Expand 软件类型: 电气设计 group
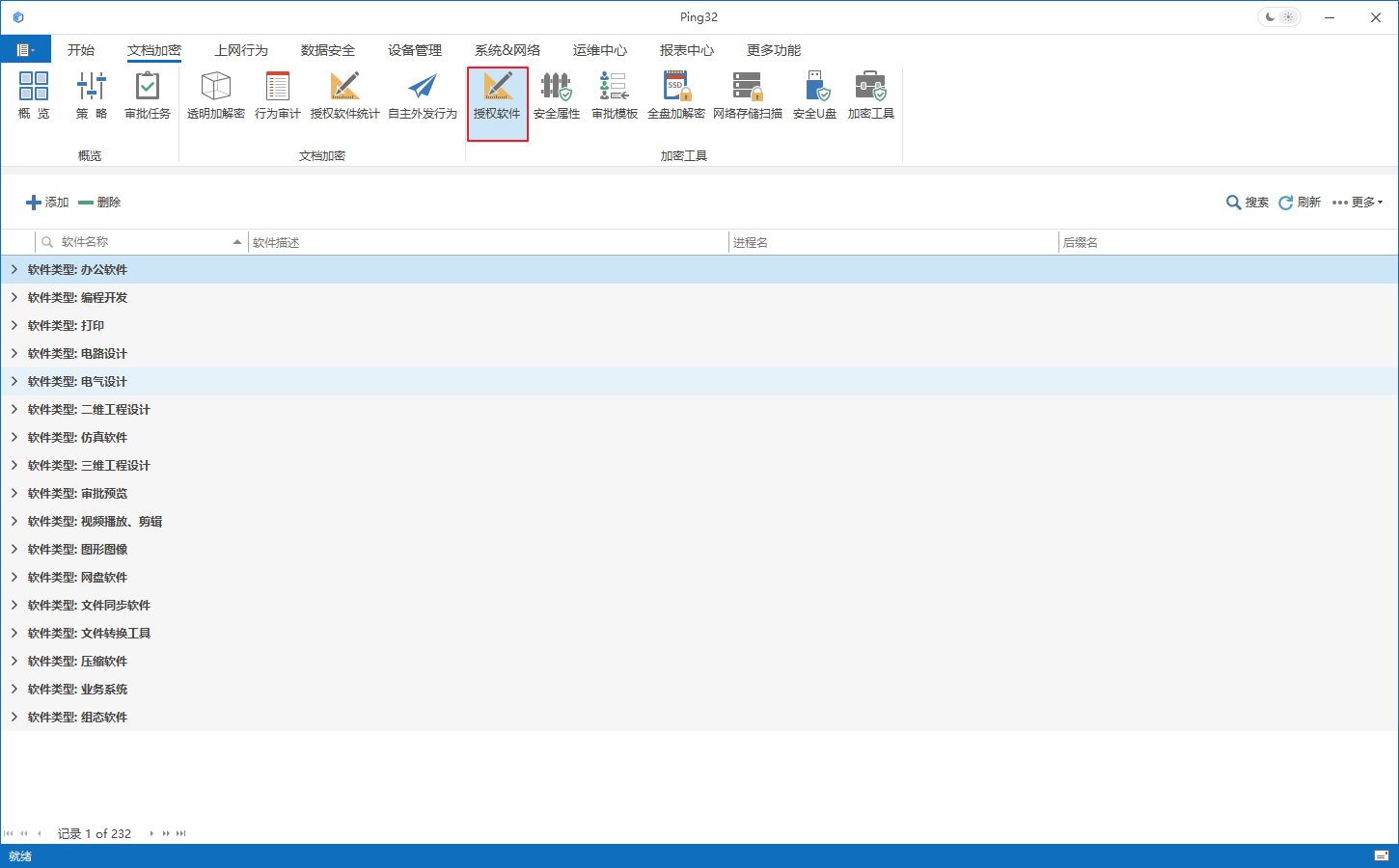 14,382
